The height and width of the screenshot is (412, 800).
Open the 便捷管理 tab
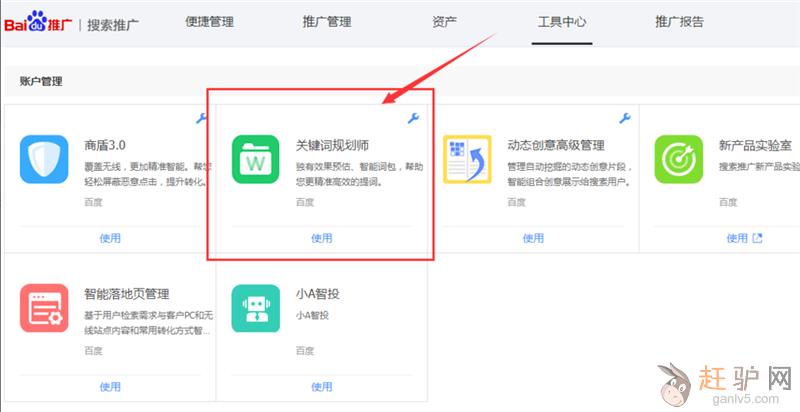pos(209,21)
